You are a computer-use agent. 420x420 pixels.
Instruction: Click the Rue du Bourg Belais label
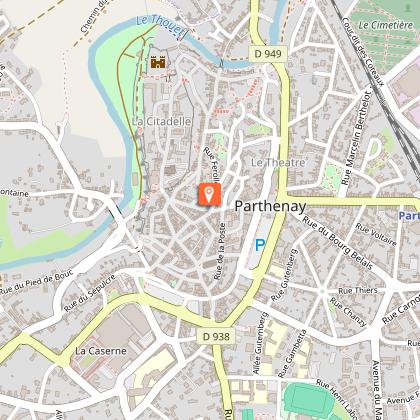[337, 243]
